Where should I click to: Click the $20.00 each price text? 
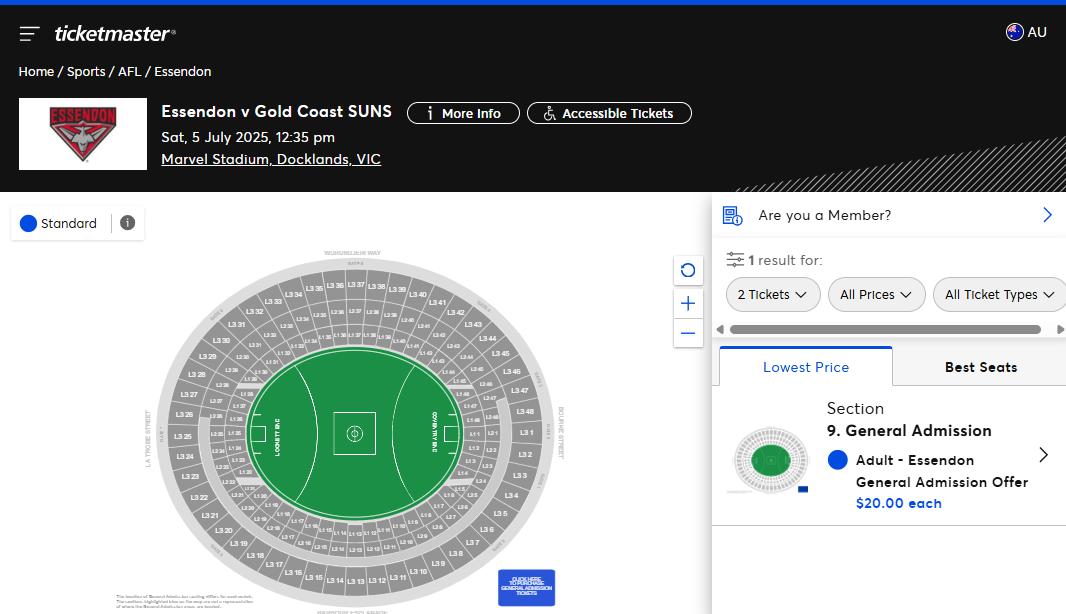898,503
